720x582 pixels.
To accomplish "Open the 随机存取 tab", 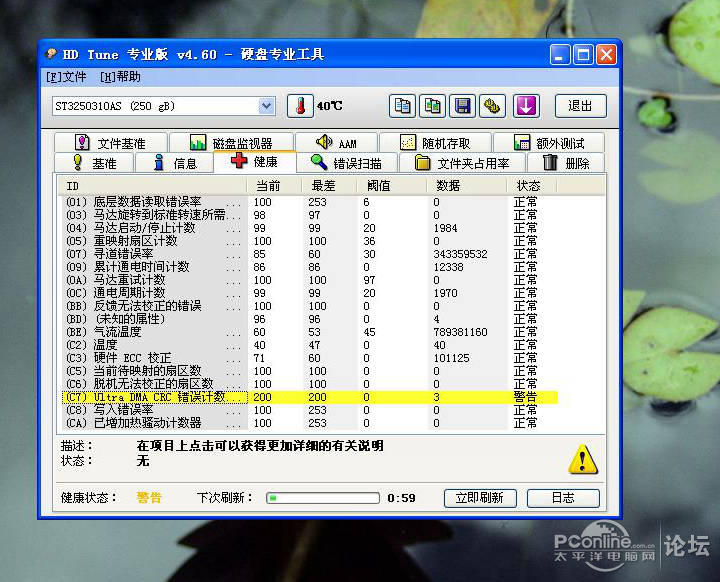I will 435,143.
